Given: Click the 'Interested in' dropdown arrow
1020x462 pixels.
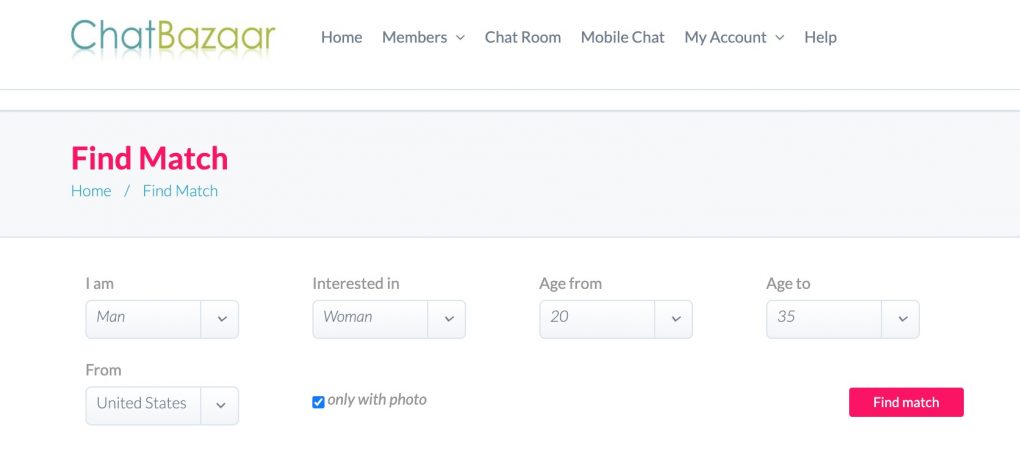Looking at the screenshot, I should [x=448, y=319].
